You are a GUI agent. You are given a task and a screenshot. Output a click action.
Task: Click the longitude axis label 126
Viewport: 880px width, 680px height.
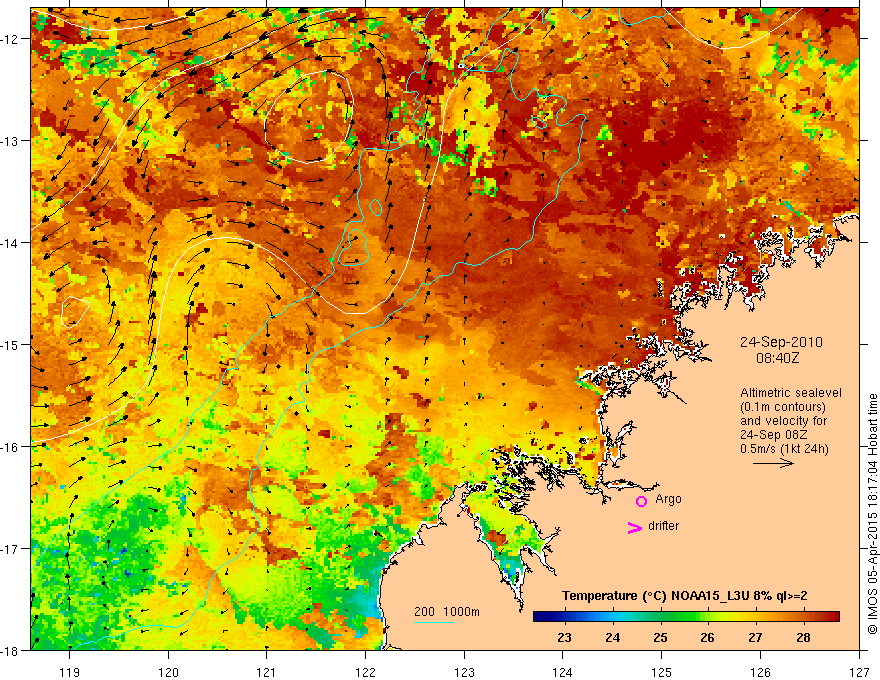point(760,672)
